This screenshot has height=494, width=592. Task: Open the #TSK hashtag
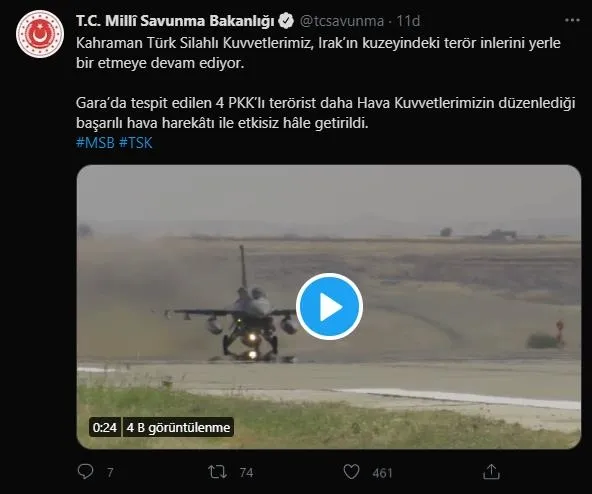[x=136, y=143]
